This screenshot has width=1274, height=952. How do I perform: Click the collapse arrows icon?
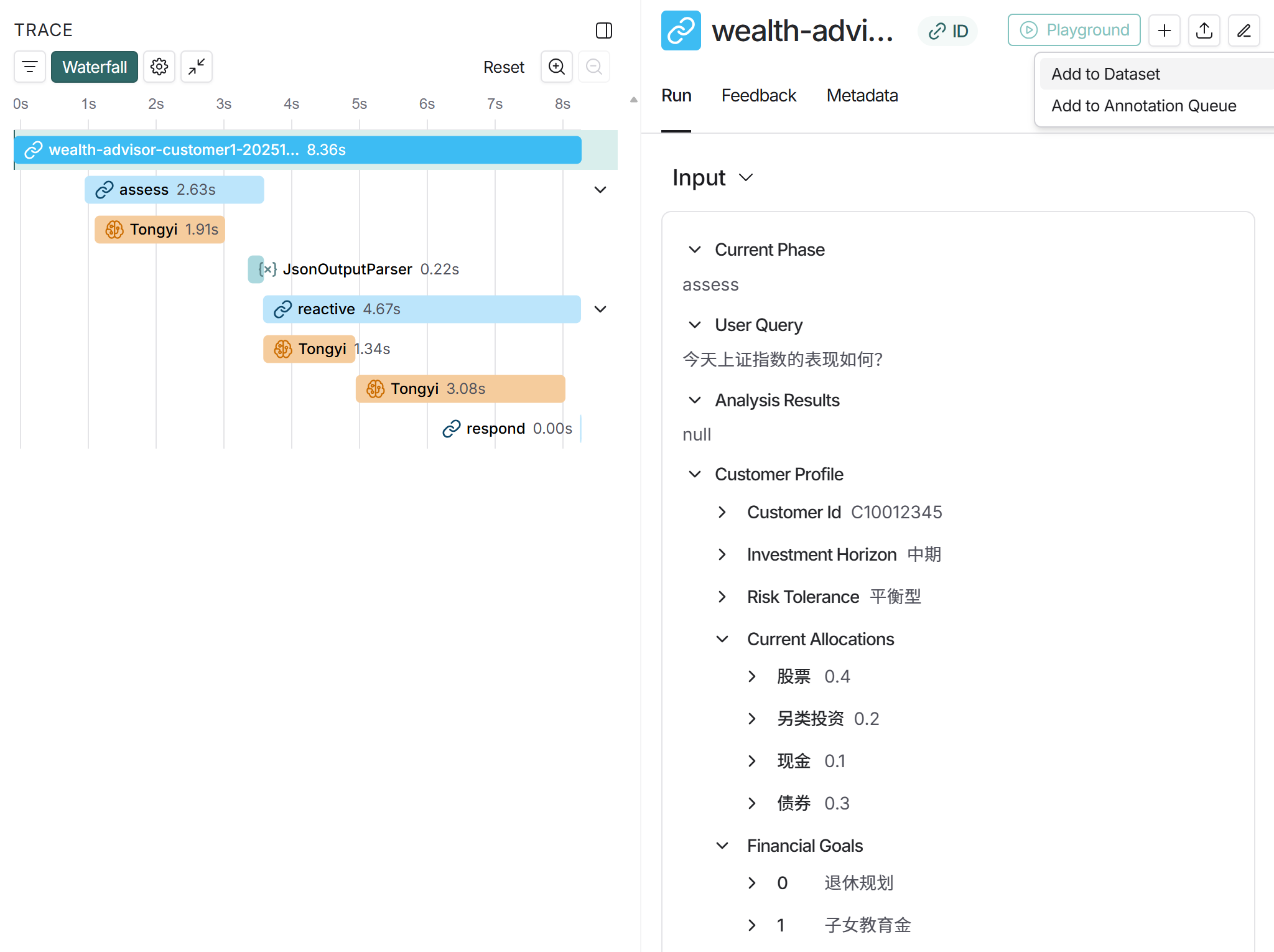[x=197, y=67]
